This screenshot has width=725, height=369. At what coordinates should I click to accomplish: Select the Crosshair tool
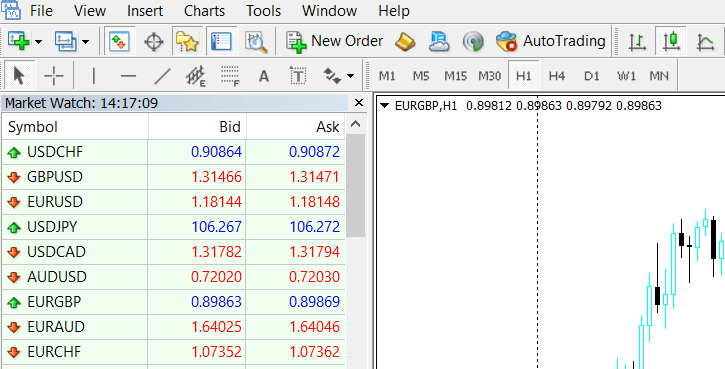[x=54, y=75]
